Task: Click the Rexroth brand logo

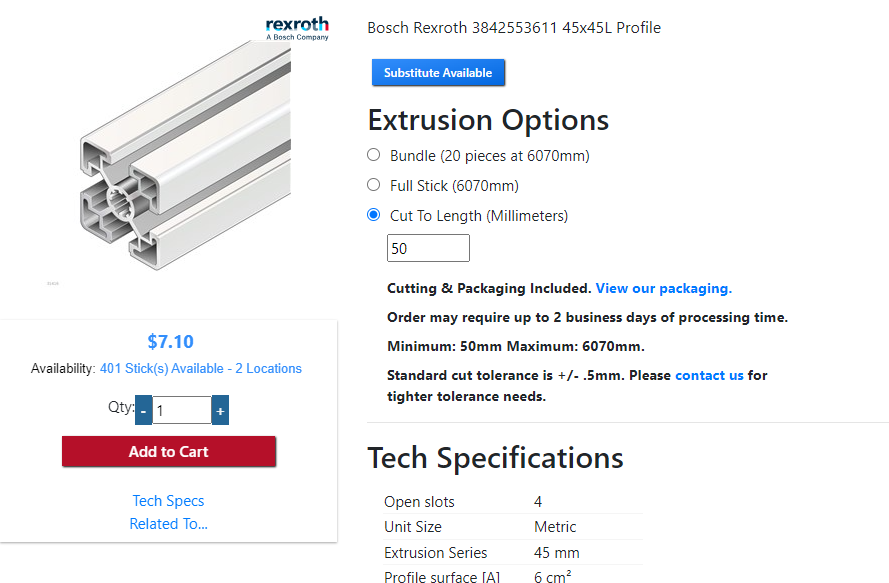Action: click(297, 28)
